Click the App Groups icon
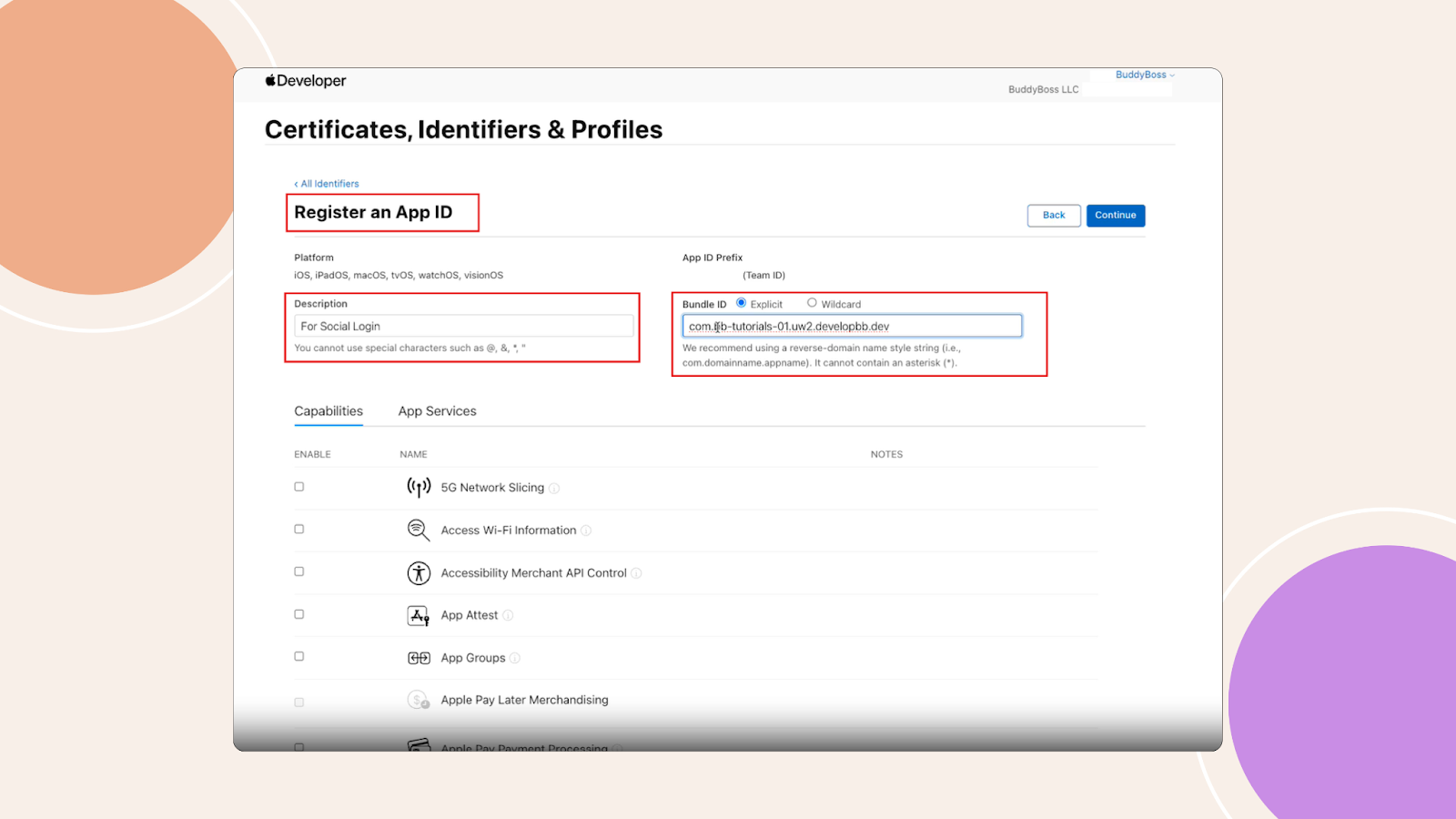1456x819 pixels. pos(419,658)
